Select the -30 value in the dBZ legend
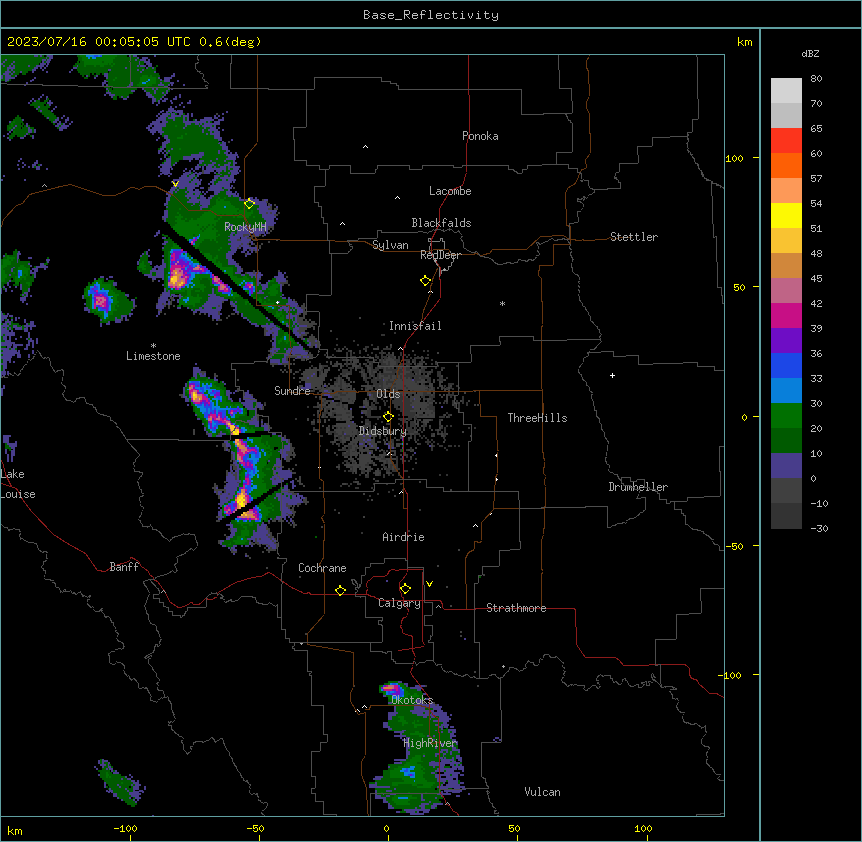Screen dimensions: 862x842 coord(819,528)
